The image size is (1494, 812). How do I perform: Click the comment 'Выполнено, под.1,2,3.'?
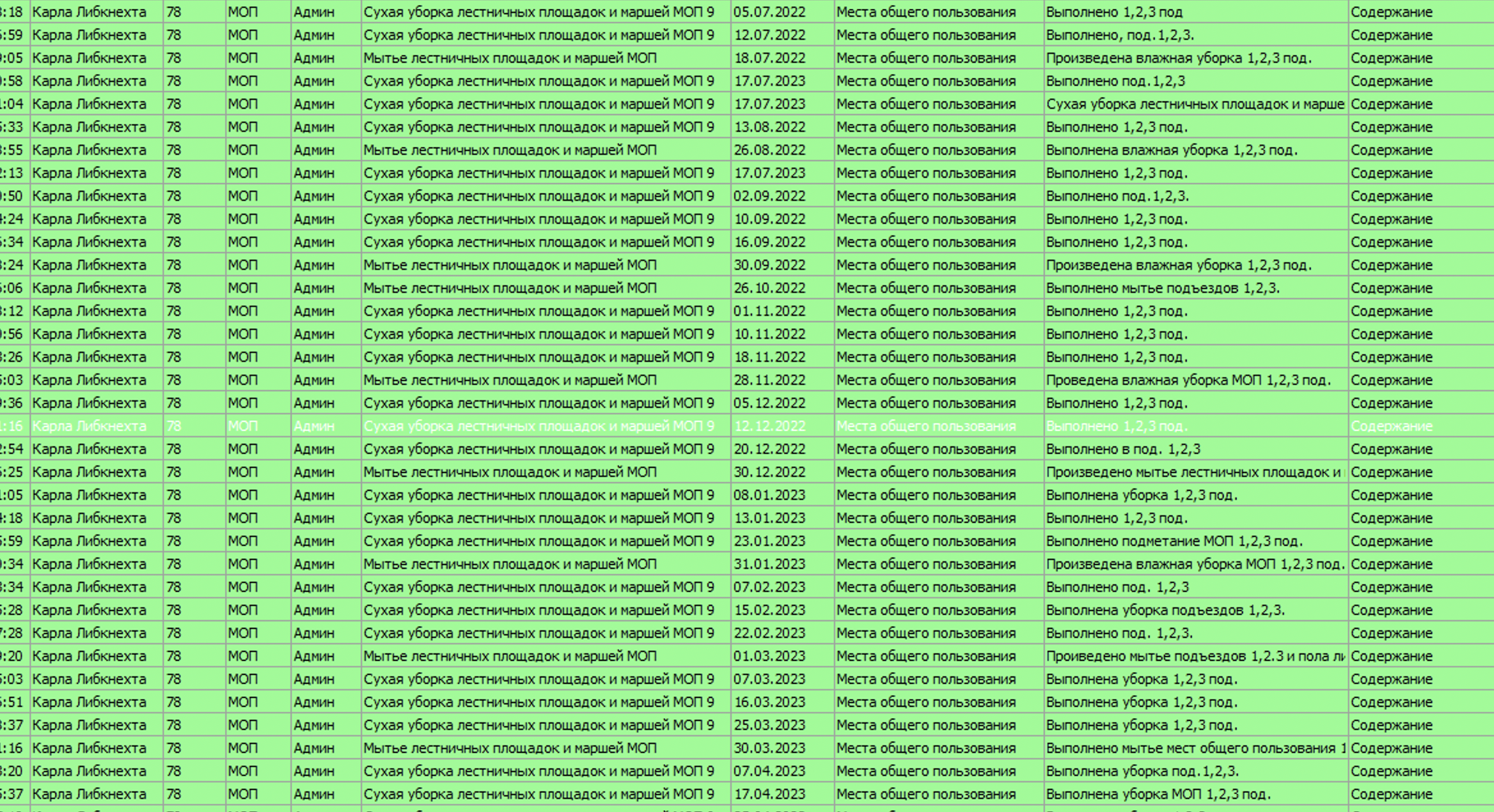1119,35
